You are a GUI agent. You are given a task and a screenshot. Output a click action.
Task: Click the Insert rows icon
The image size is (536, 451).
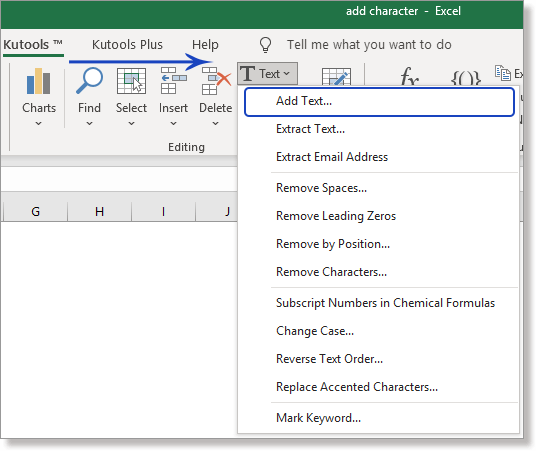tap(173, 81)
